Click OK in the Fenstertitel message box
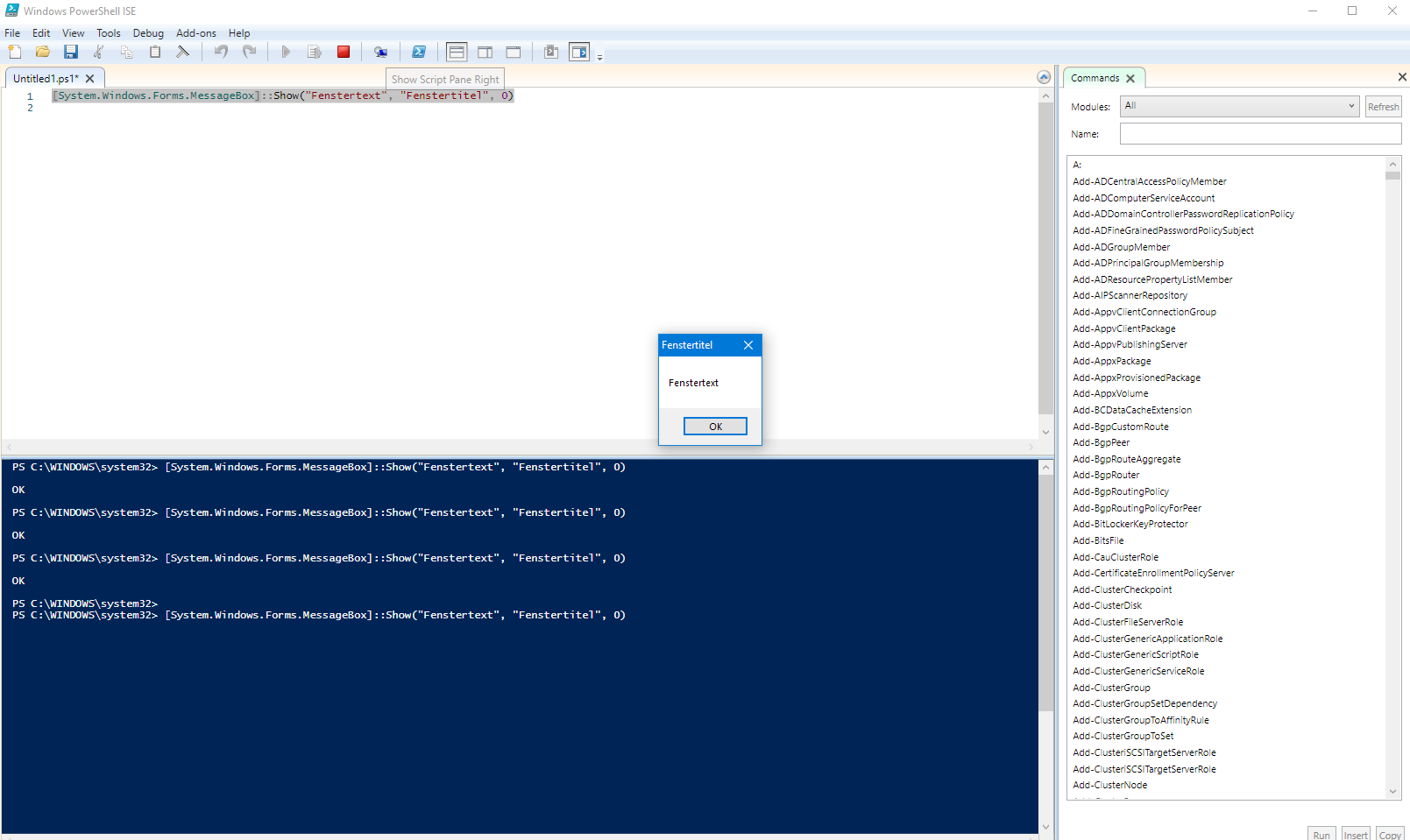Viewport: 1410px width, 840px height. [715, 427]
